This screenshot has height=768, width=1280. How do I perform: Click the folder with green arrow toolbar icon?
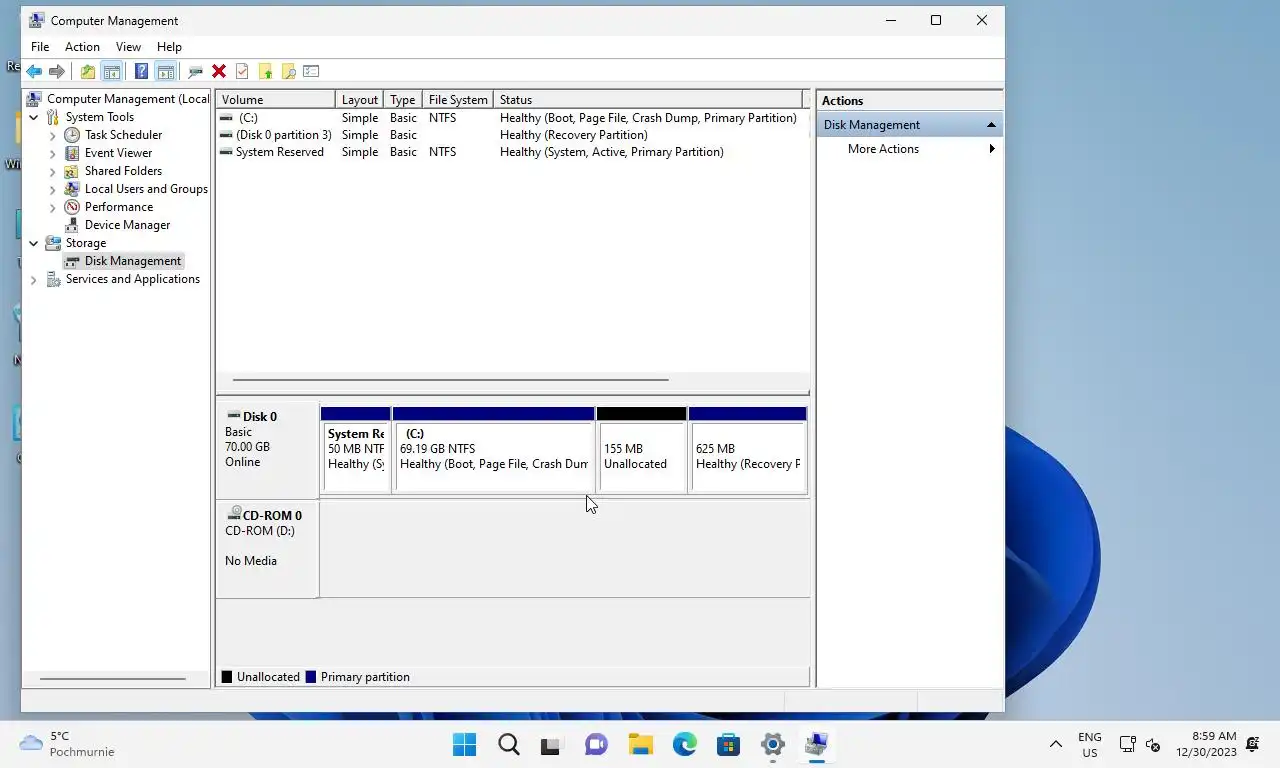[x=265, y=71]
